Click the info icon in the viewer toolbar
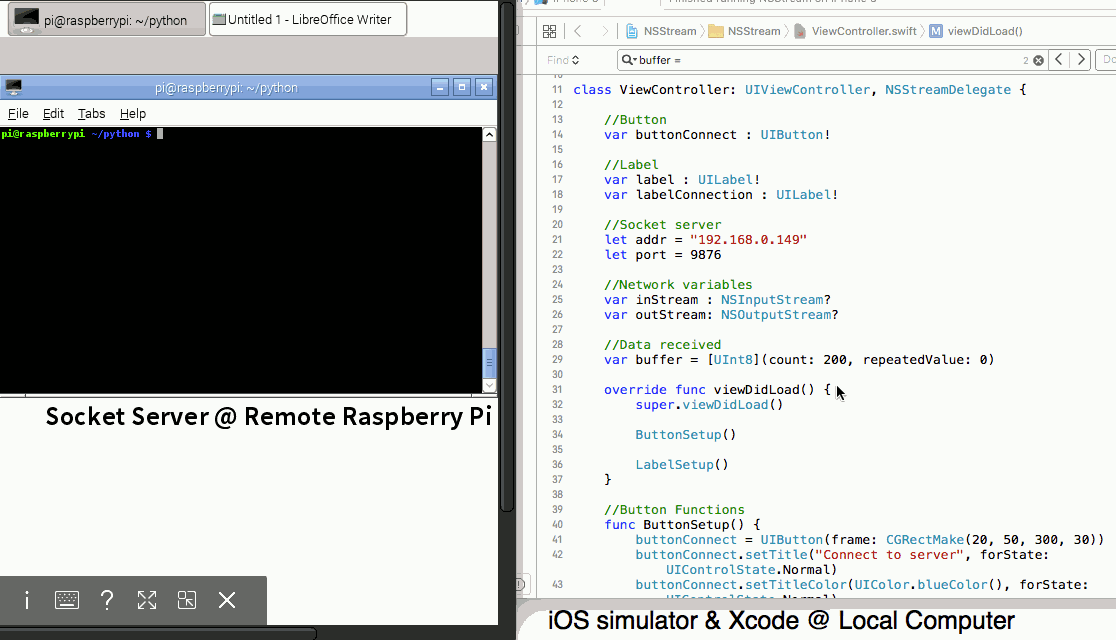The height and width of the screenshot is (640, 1116). click(x=27, y=600)
